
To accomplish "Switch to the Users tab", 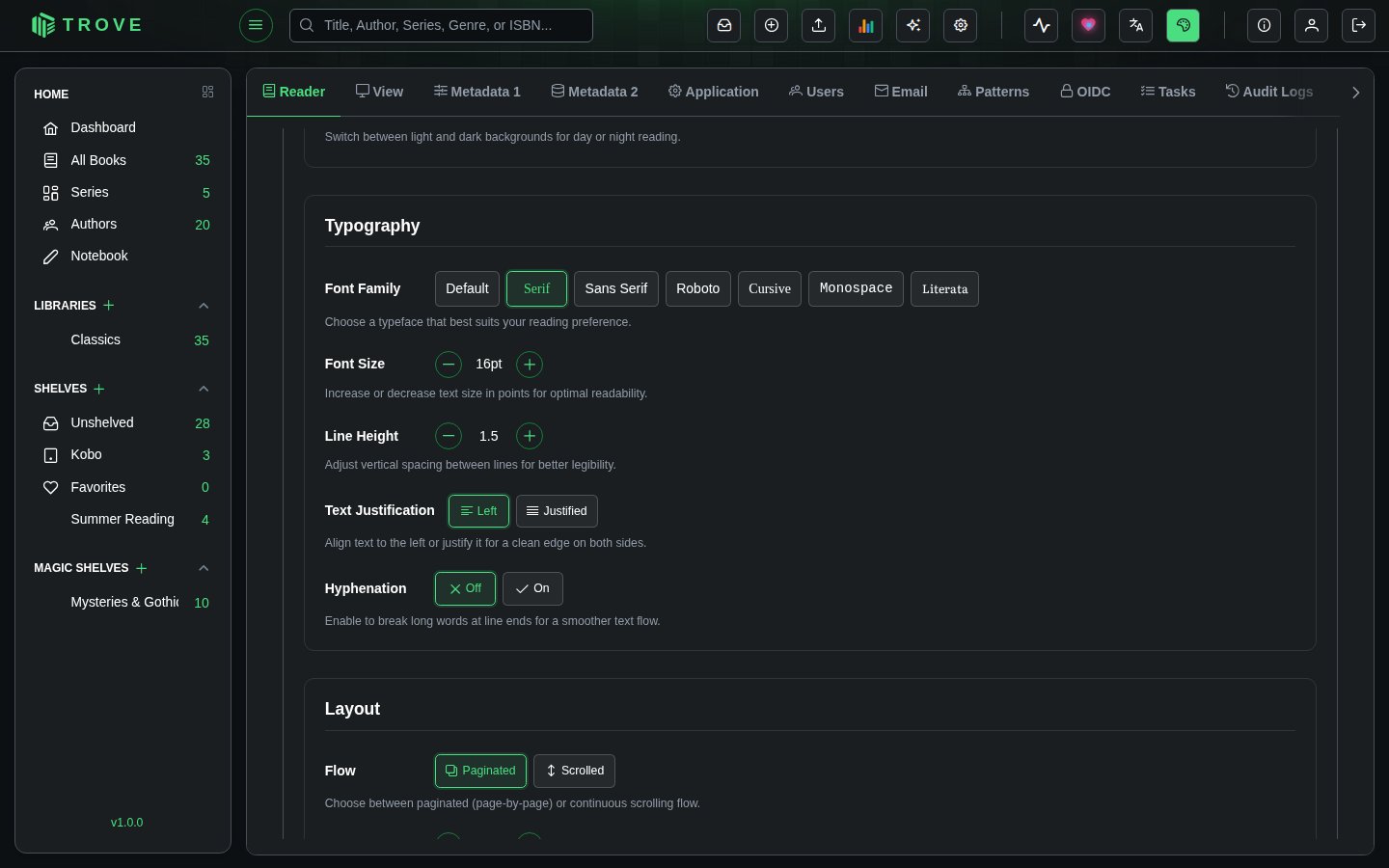I will click(x=816, y=92).
